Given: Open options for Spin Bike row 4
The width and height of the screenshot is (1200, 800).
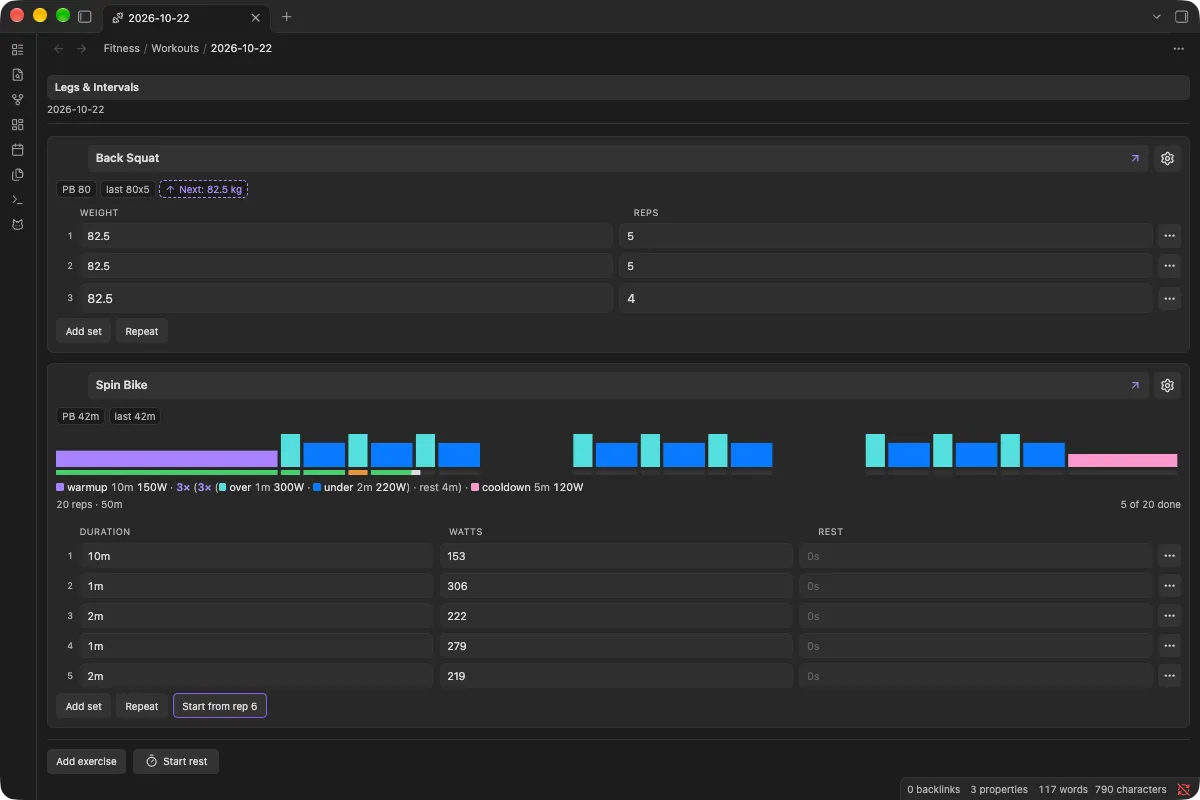Looking at the screenshot, I should (x=1169, y=646).
